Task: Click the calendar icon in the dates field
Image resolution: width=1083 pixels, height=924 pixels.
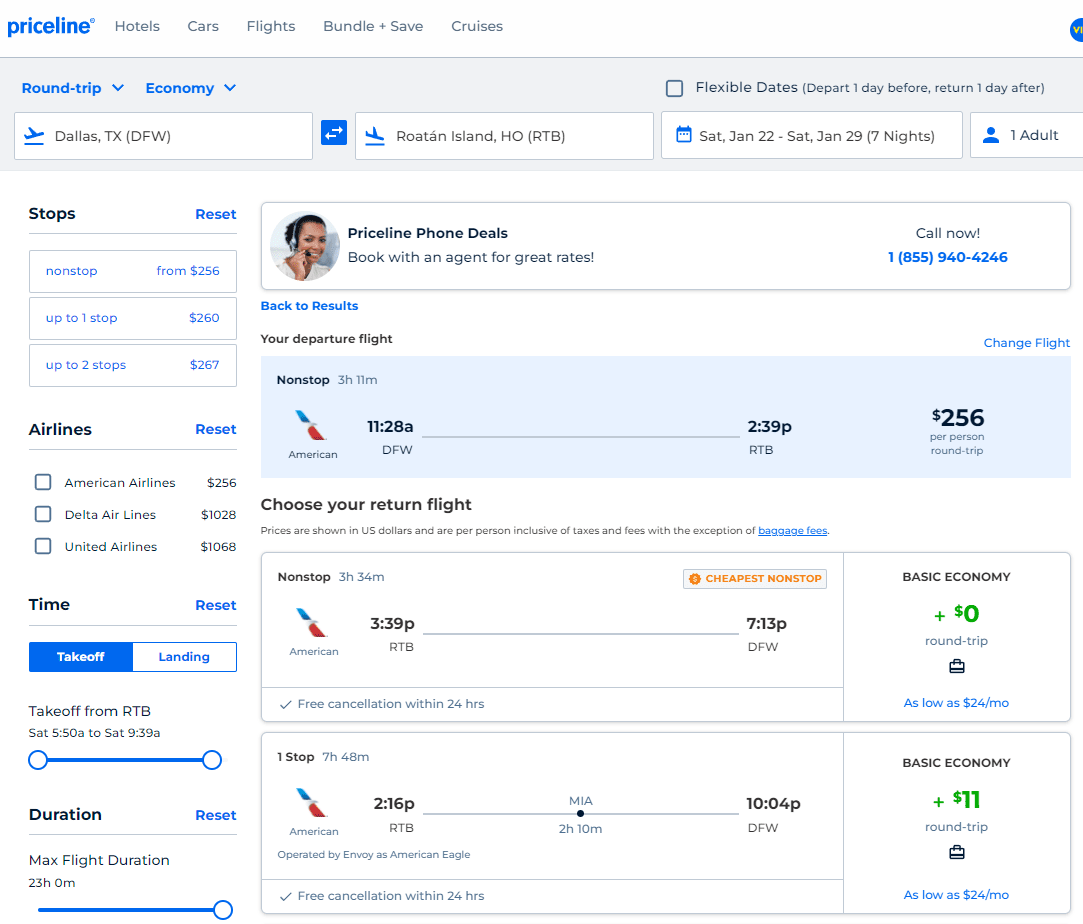Action: 683,134
